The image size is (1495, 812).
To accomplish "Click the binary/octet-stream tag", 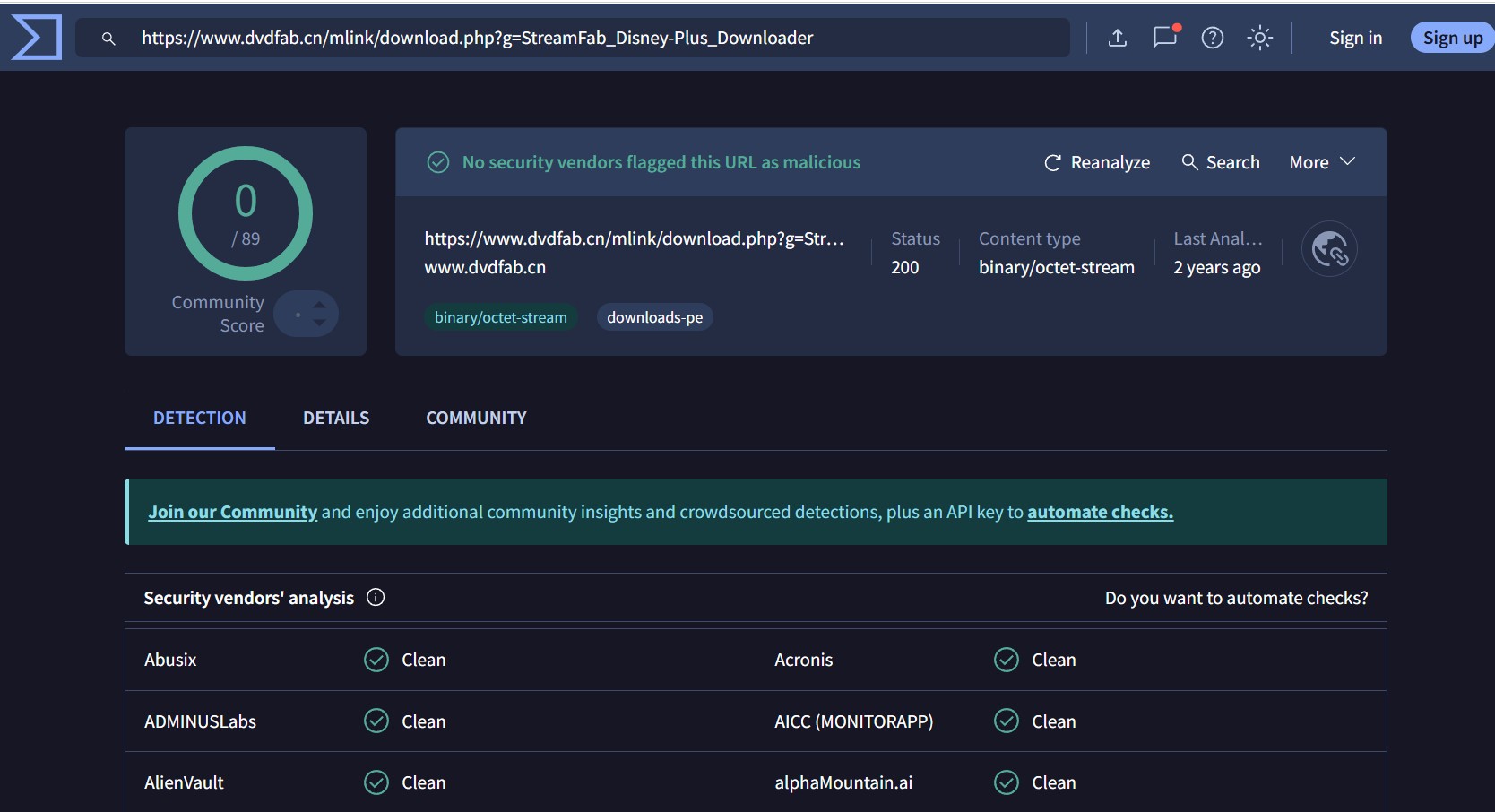I will click(500, 317).
